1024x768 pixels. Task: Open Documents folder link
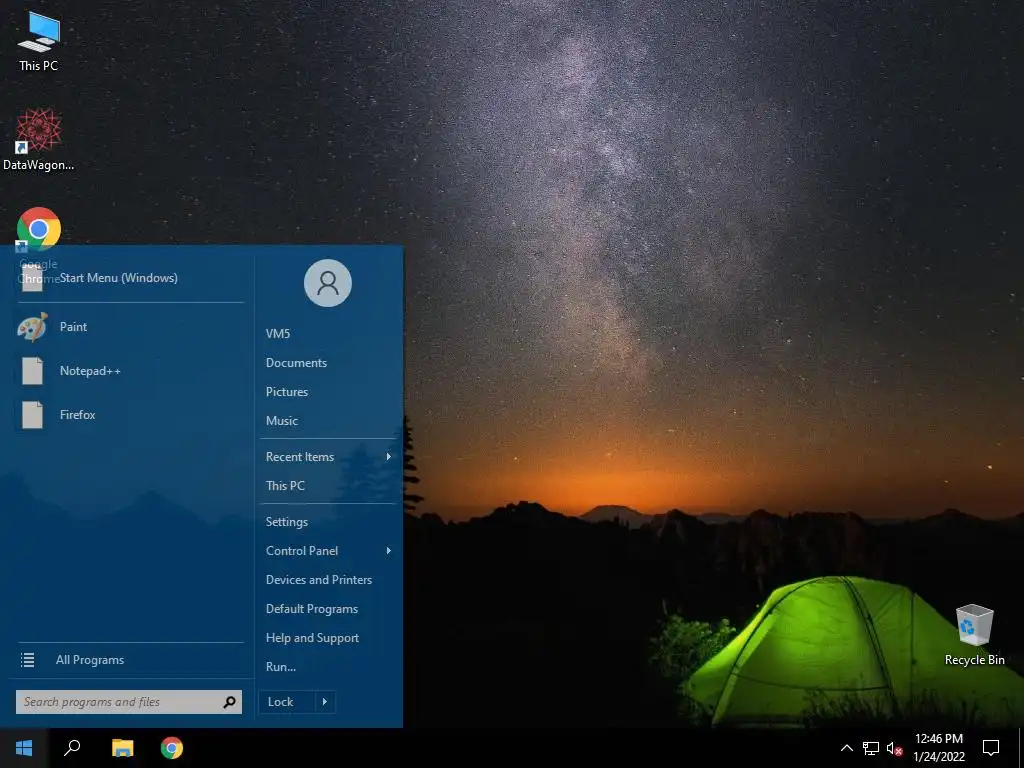click(296, 363)
